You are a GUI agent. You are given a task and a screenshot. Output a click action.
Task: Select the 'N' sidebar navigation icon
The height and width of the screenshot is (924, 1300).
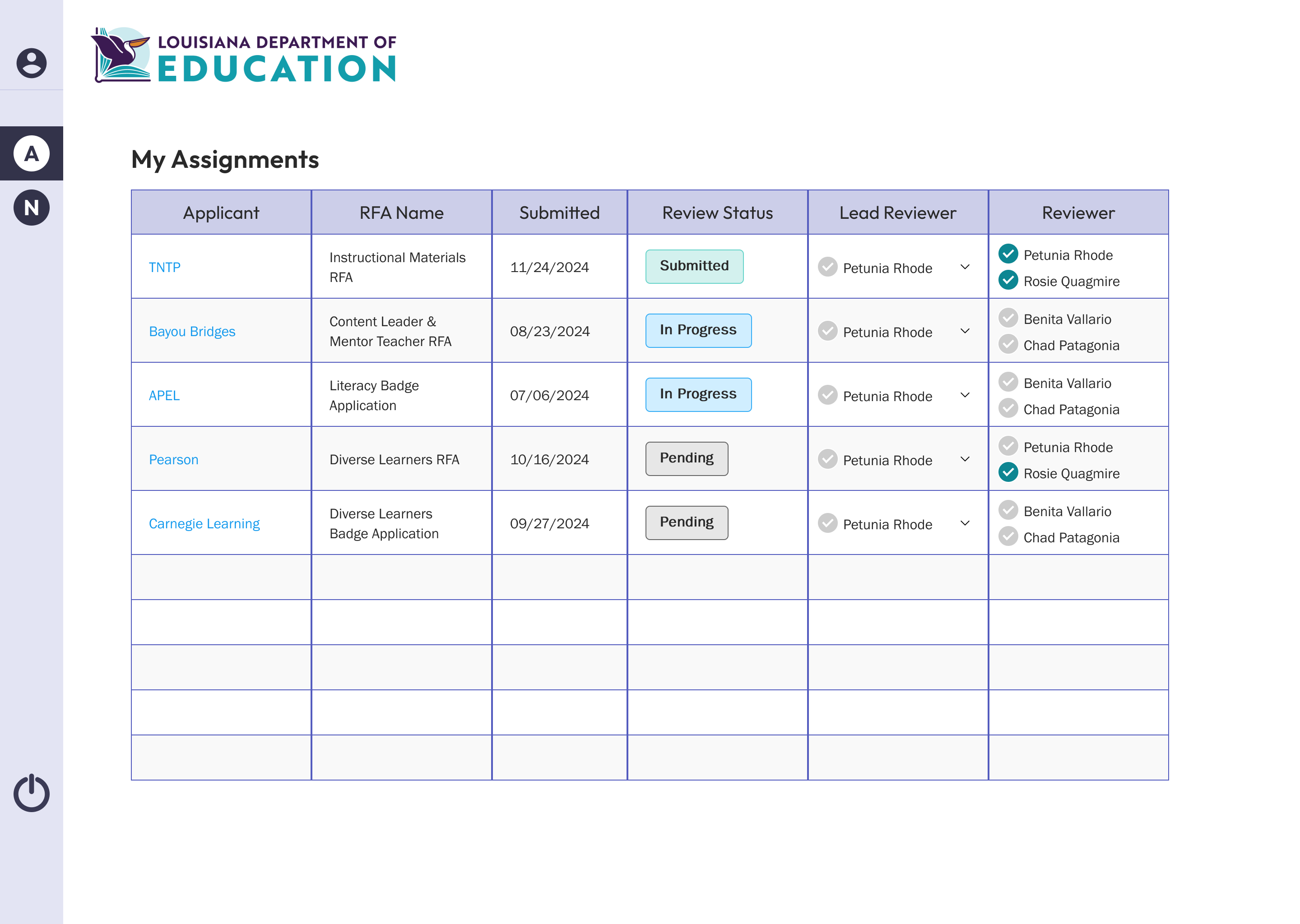click(31, 208)
